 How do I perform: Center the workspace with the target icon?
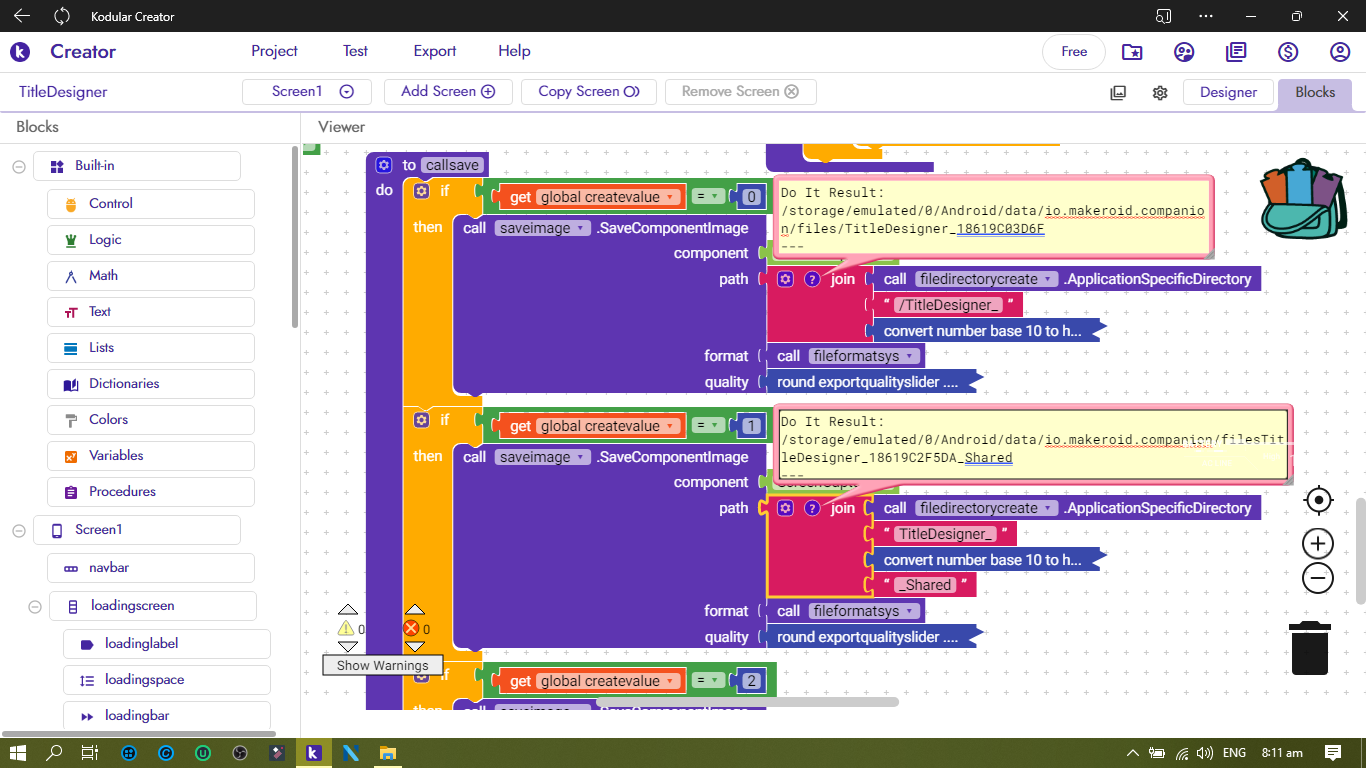(1318, 500)
